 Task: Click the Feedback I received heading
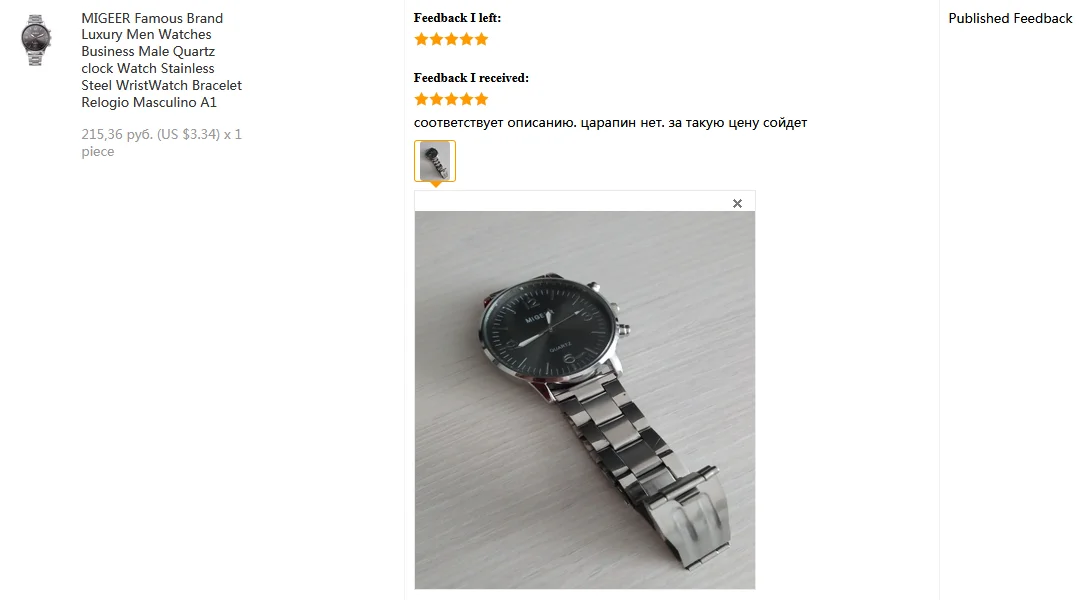point(471,78)
